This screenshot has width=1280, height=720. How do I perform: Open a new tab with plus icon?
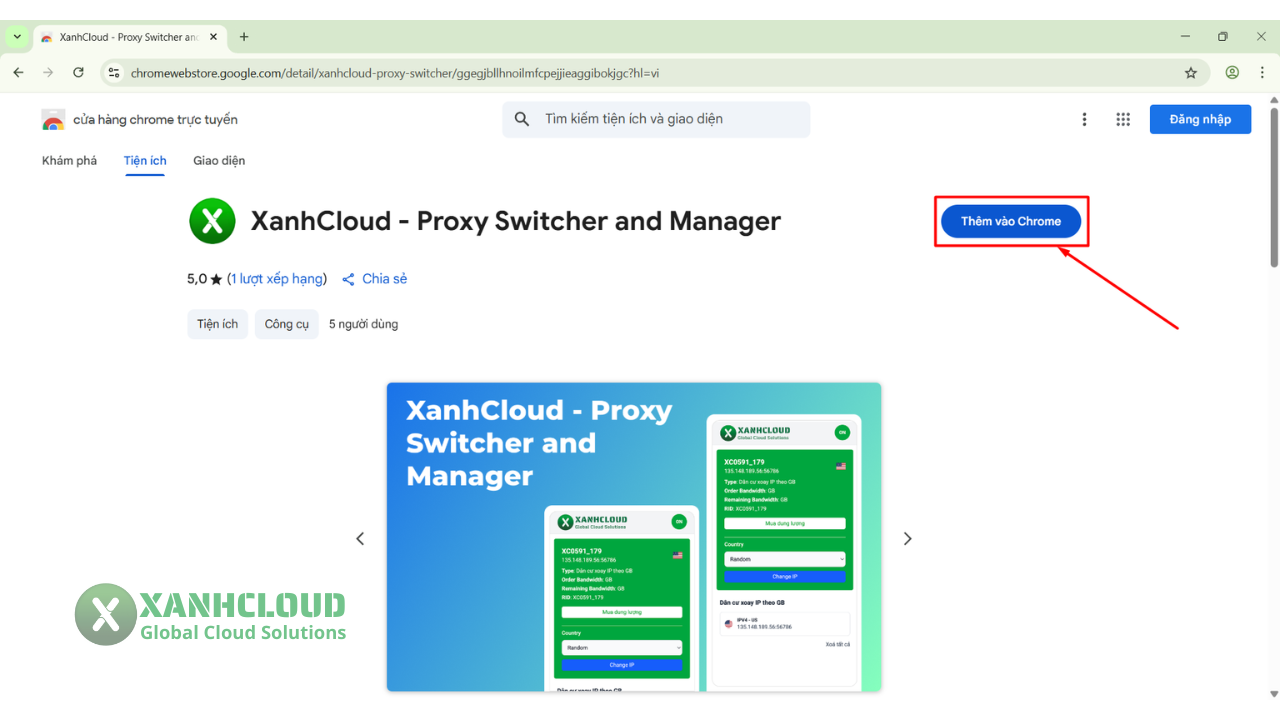tap(244, 37)
